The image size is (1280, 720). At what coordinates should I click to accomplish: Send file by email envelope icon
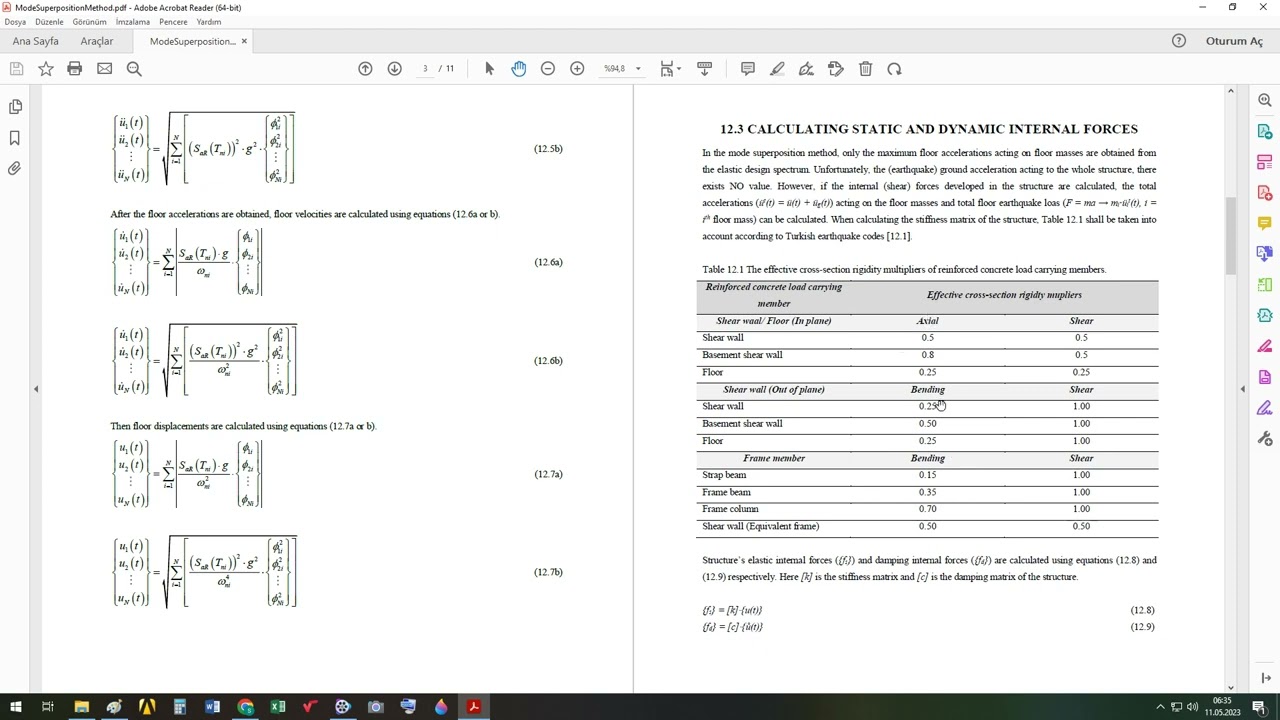coord(104,68)
